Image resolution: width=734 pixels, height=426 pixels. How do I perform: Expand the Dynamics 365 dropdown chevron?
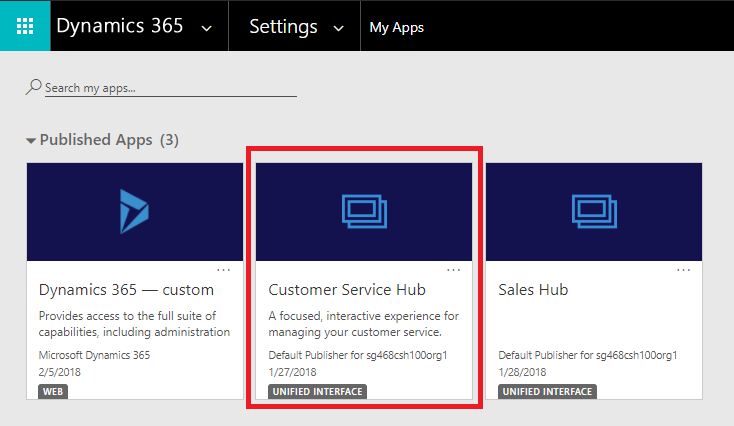click(207, 28)
